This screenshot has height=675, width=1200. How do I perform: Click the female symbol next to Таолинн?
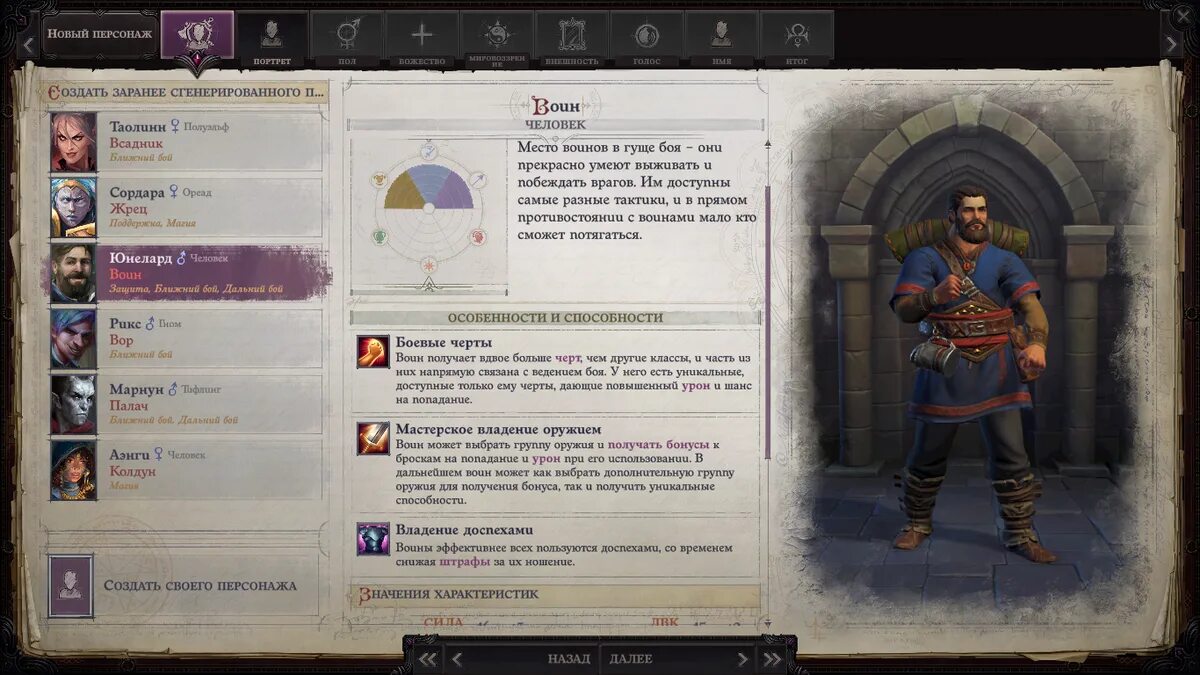pyautogui.click(x=175, y=126)
